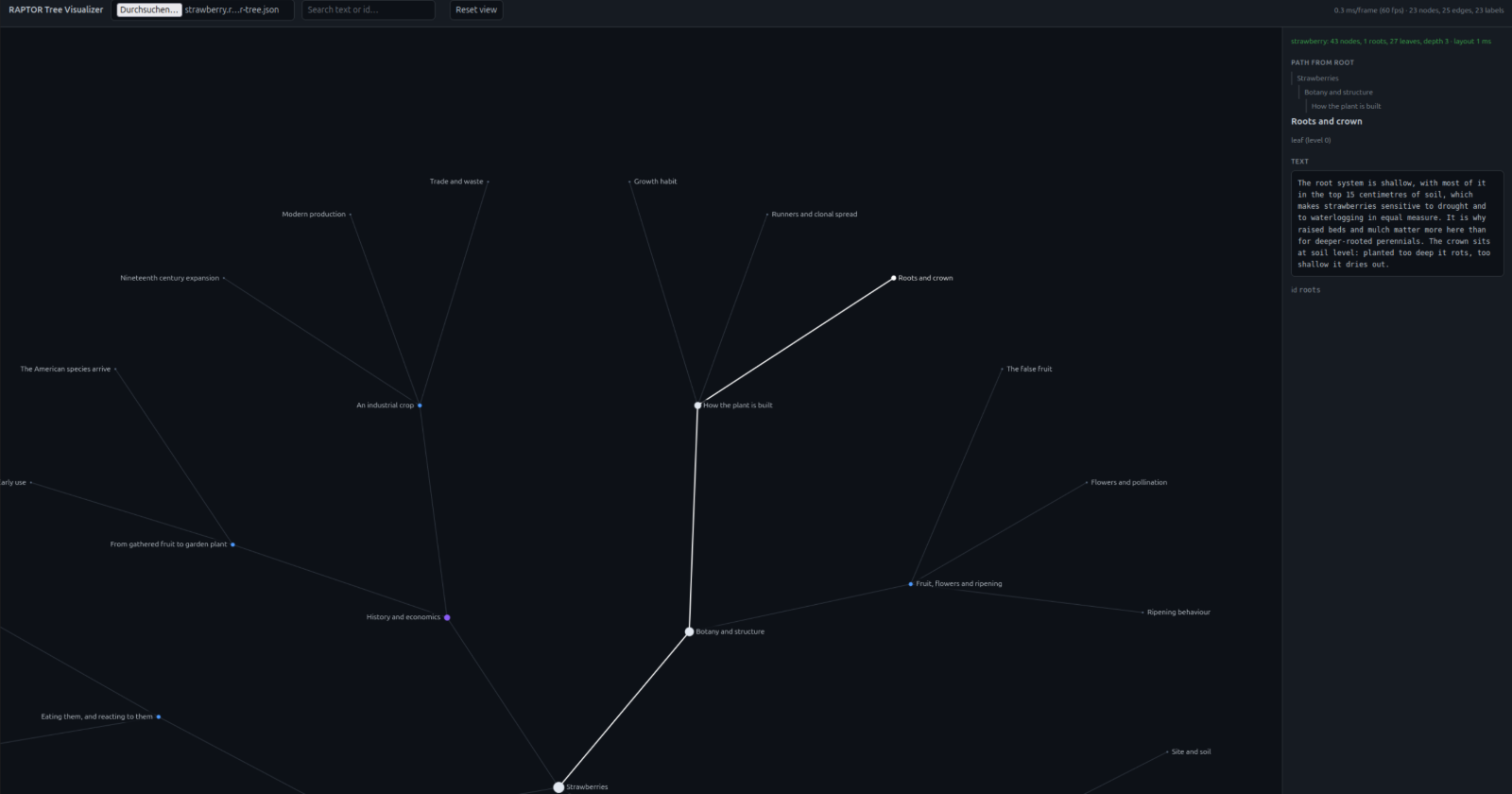Click the id roots label
Image resolution: width=1512 pixels, height=794 pixels.
[1306, 290]
